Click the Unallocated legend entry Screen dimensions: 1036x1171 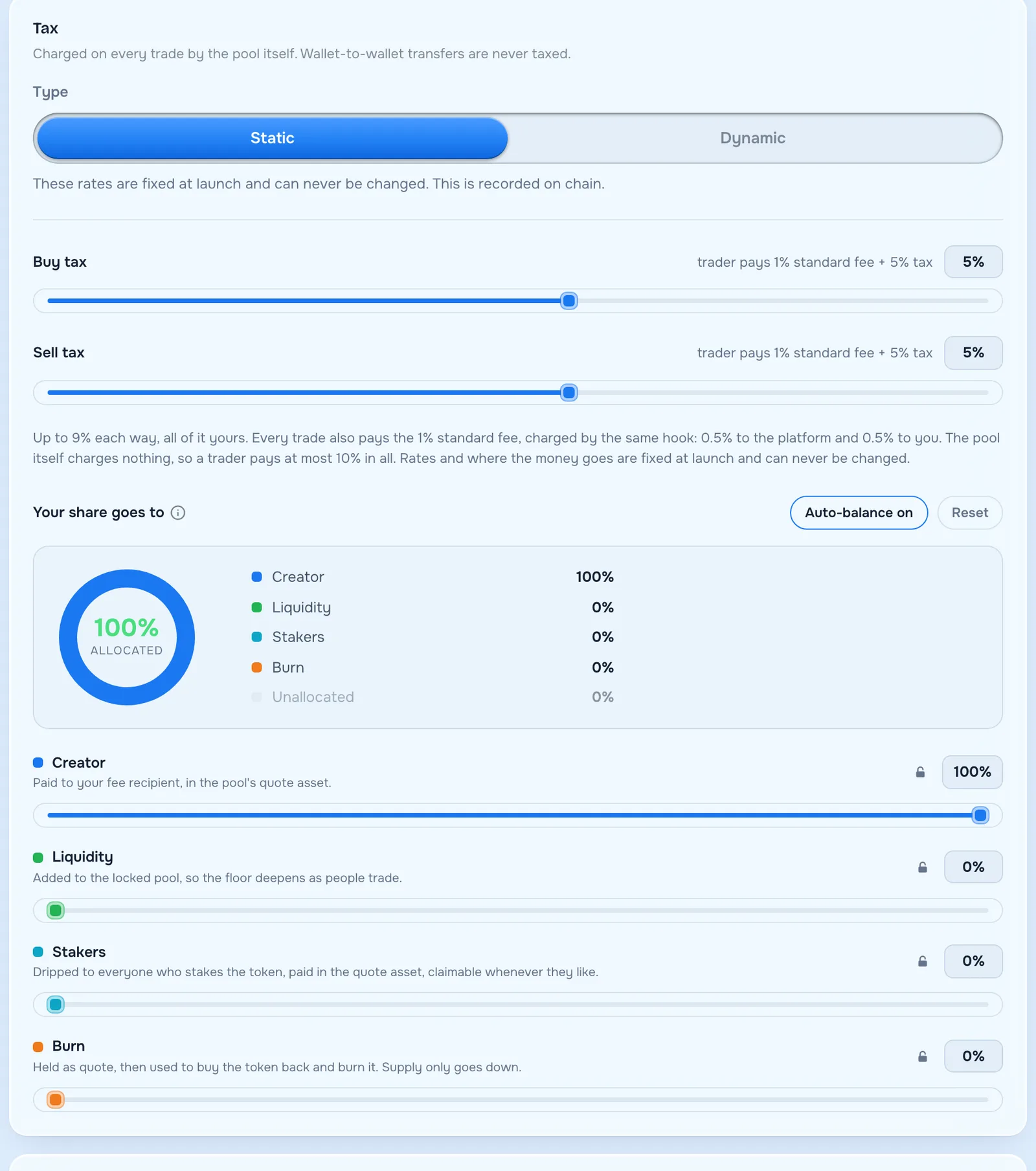tap(433, 697)
